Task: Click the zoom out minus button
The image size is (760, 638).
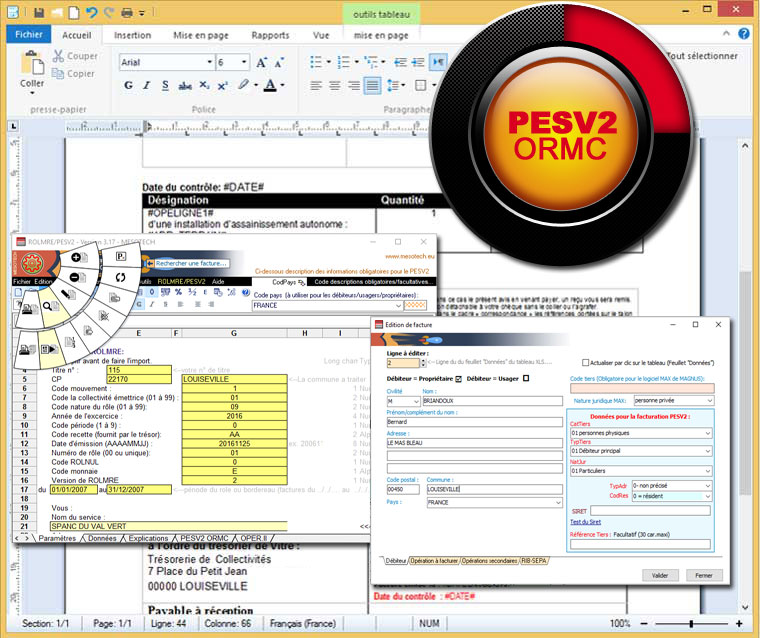Action: pos(644,623)
